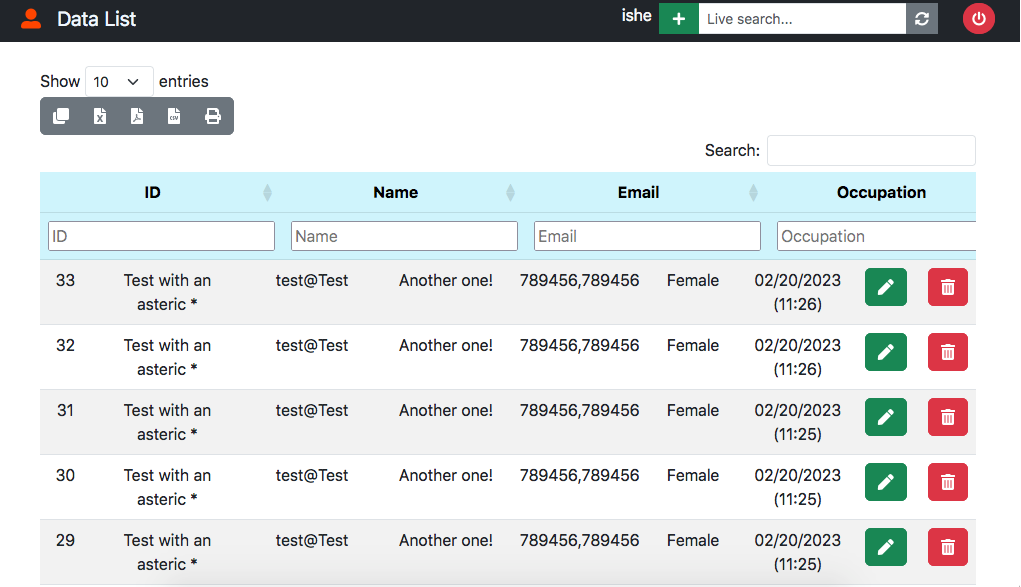
Task: Focus the table Search box
Action: point(870,151)
